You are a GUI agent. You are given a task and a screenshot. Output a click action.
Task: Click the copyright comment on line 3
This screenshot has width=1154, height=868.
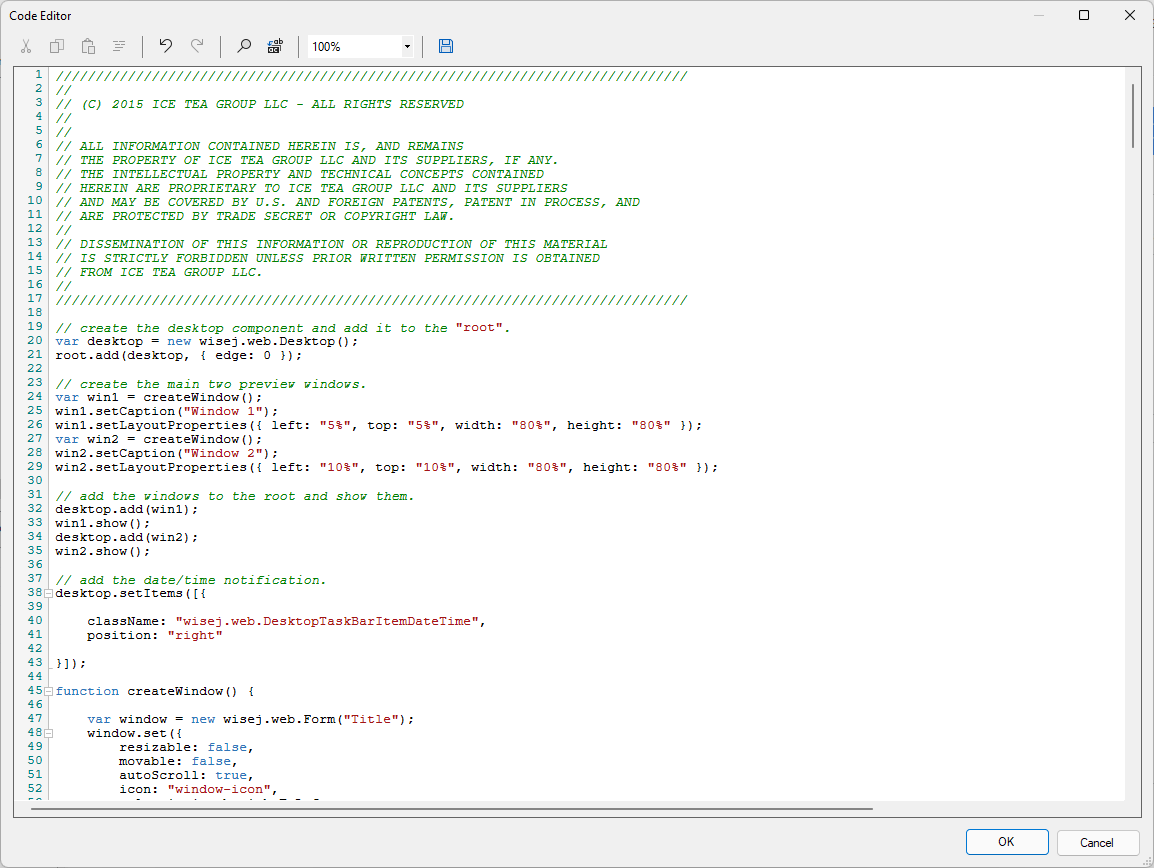[260, 104]
